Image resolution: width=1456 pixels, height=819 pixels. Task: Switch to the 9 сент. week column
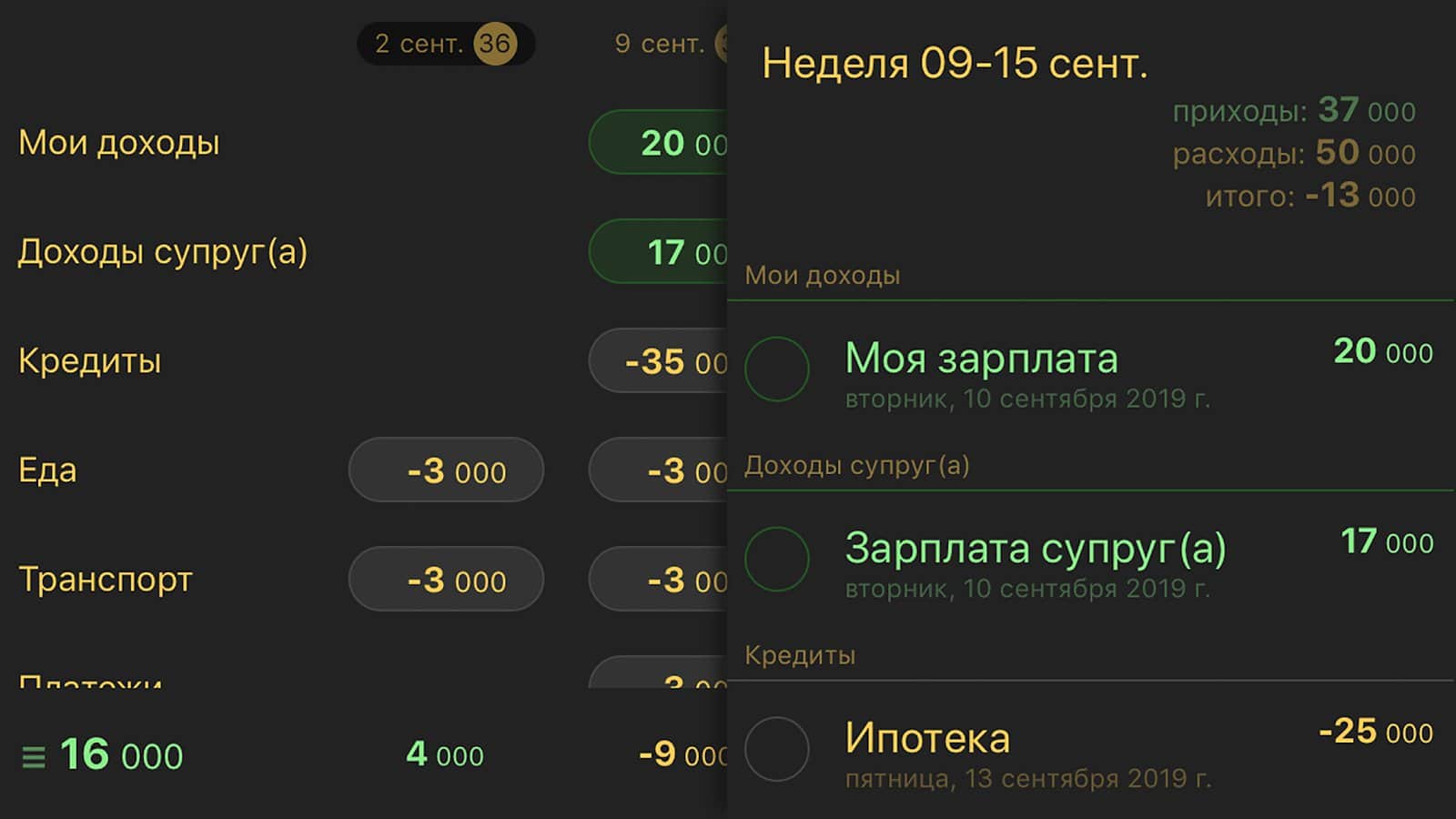(x=659, y=44)
